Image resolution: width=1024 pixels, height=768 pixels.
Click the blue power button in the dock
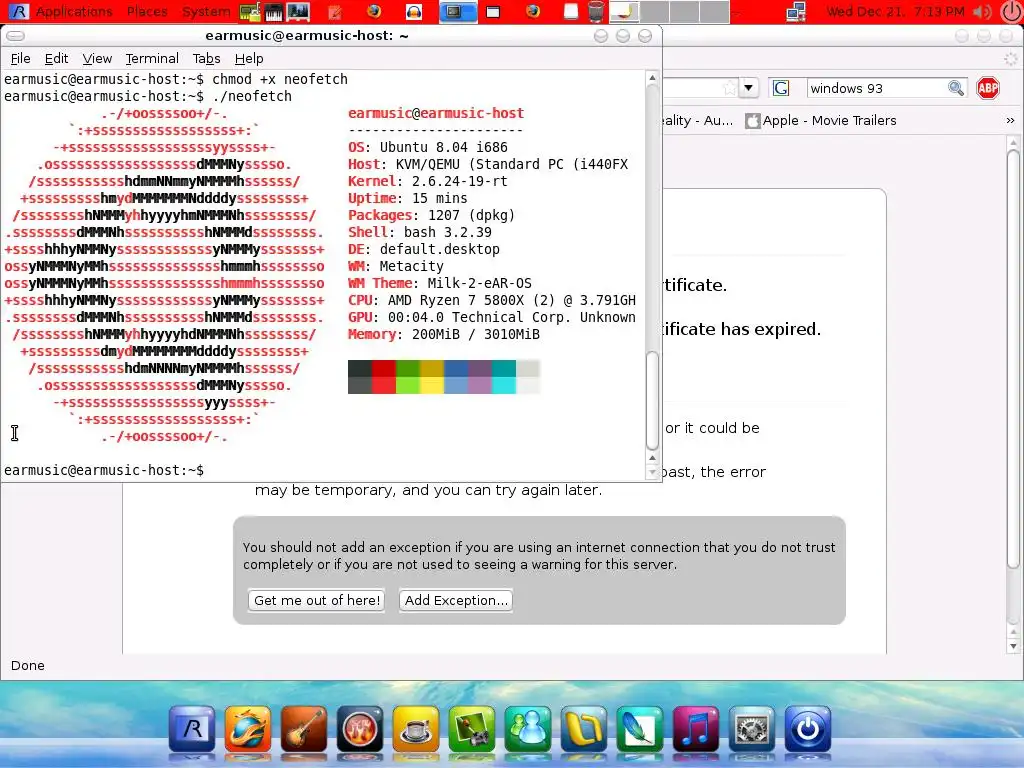pos(807,729)
